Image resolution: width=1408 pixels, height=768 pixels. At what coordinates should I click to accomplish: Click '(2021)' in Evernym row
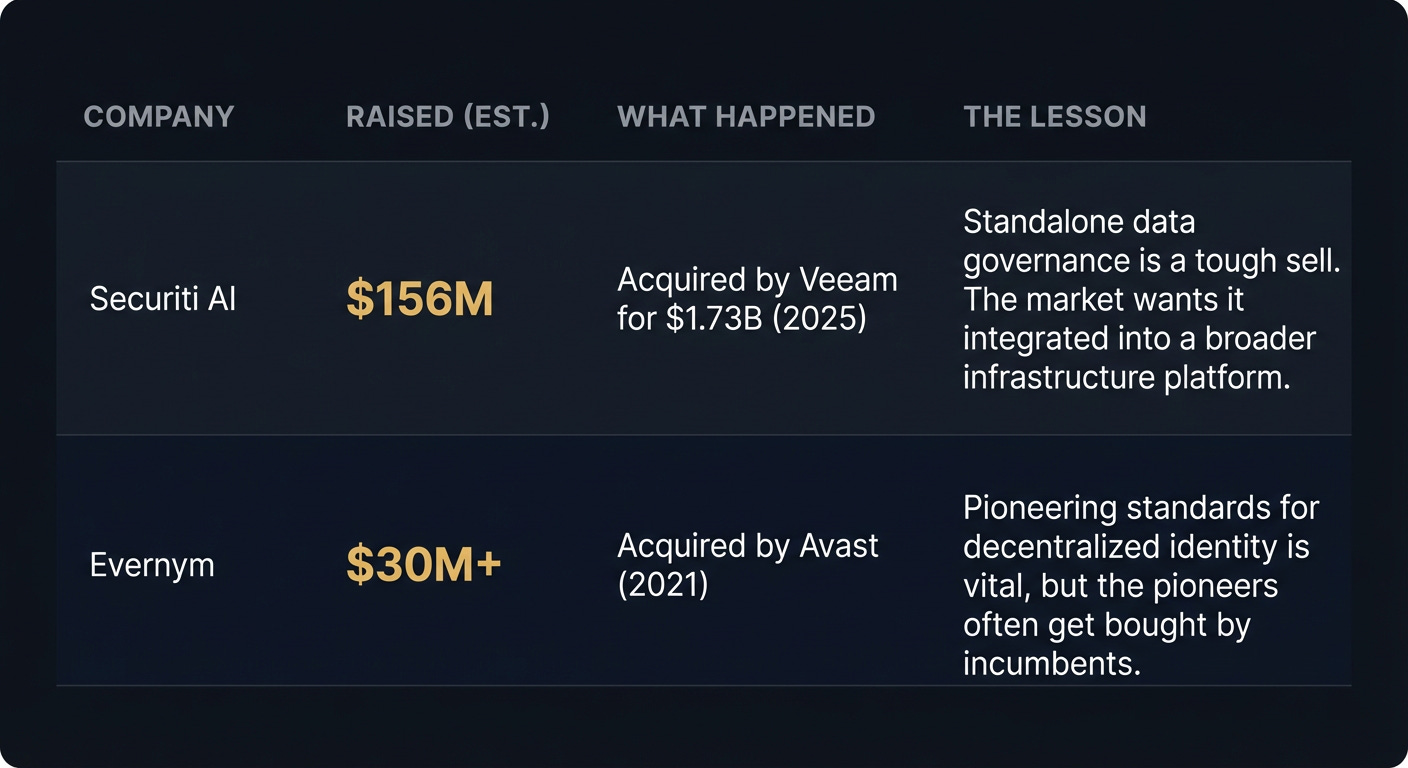coord(662,585)
